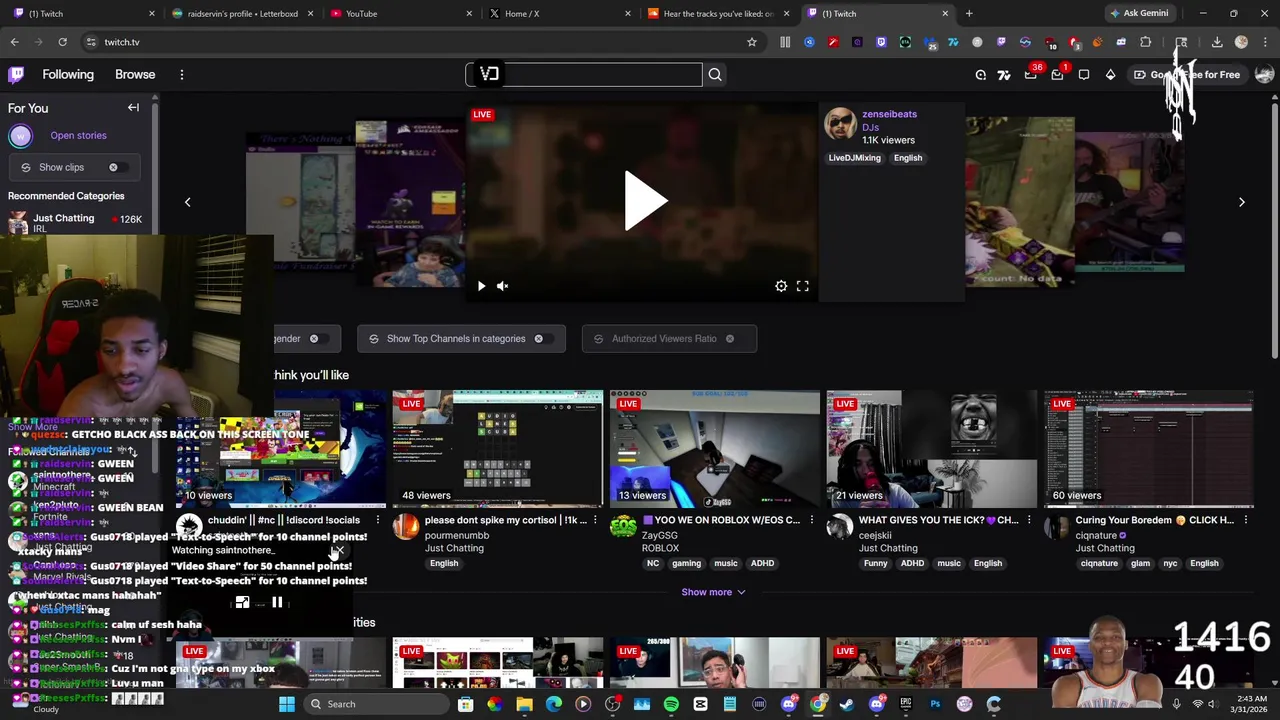Screen dimensions: 1280x720
Task: Open options menu for chuddin' stream card
Action: pyautogui.click(x=378, y=520)
